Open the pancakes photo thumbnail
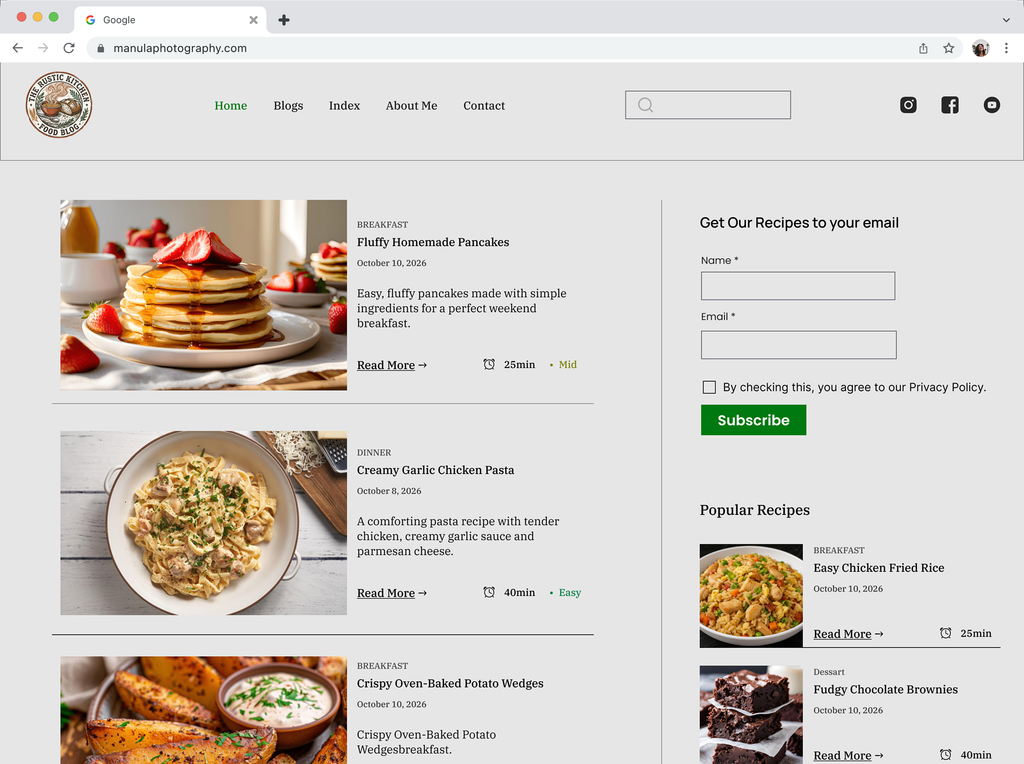 (x=204, y=295)
